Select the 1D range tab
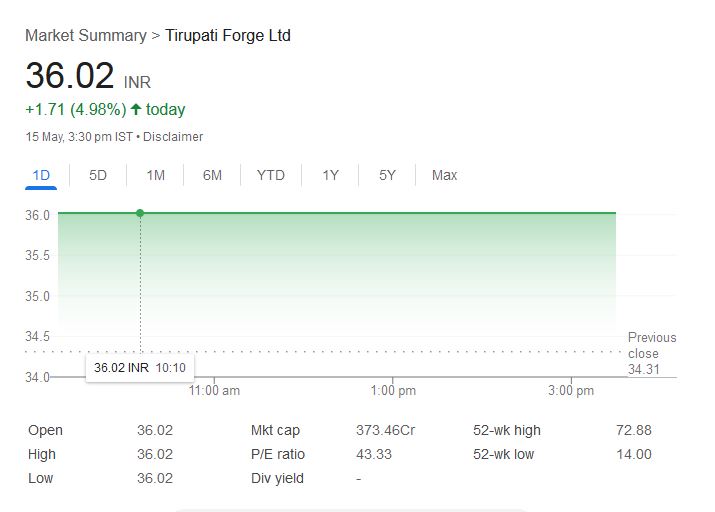715x512 pixels. pos(41,176)
